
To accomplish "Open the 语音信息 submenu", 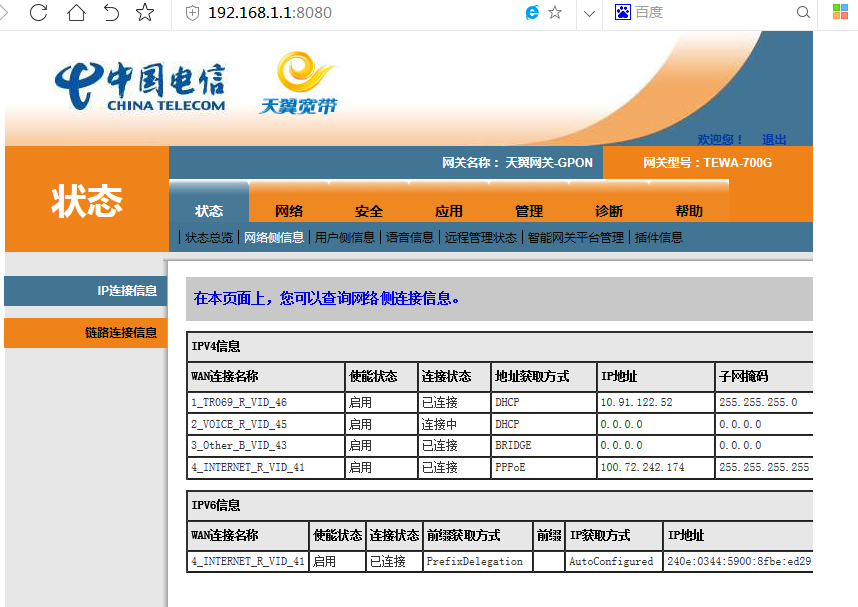I will (x=409, y=238).
